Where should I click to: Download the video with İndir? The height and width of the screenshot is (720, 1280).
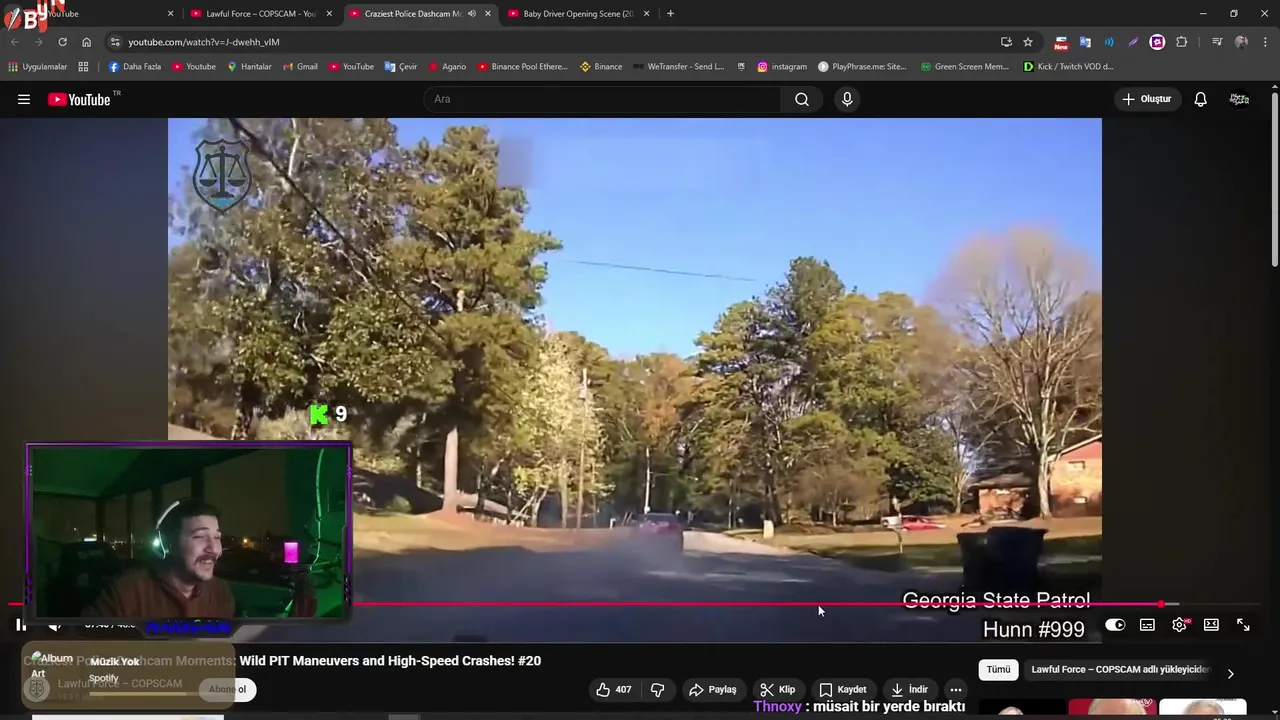[x=909, y=689]
